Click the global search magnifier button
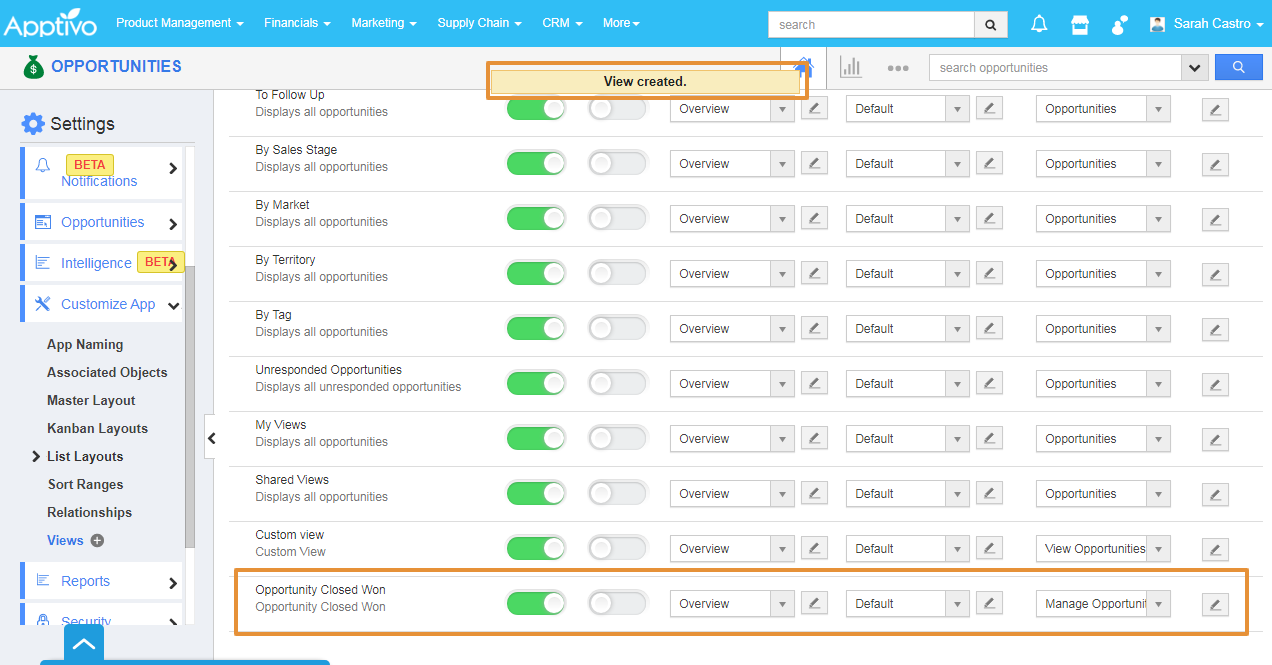This screenshot has width=1272, height=665. 990,25
